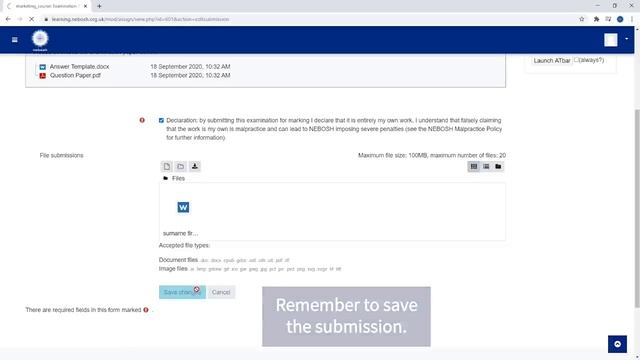Image resolution: width=640 pixels, height=360 pixels.
Task: Click the site lock icon in address bar
Action: [x=46, y=19]
